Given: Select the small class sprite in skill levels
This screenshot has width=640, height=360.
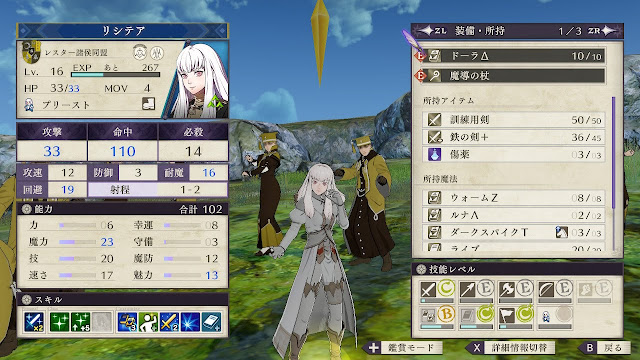Looking at the screenshot, I should pyautogui.click(x=546, y=316).
